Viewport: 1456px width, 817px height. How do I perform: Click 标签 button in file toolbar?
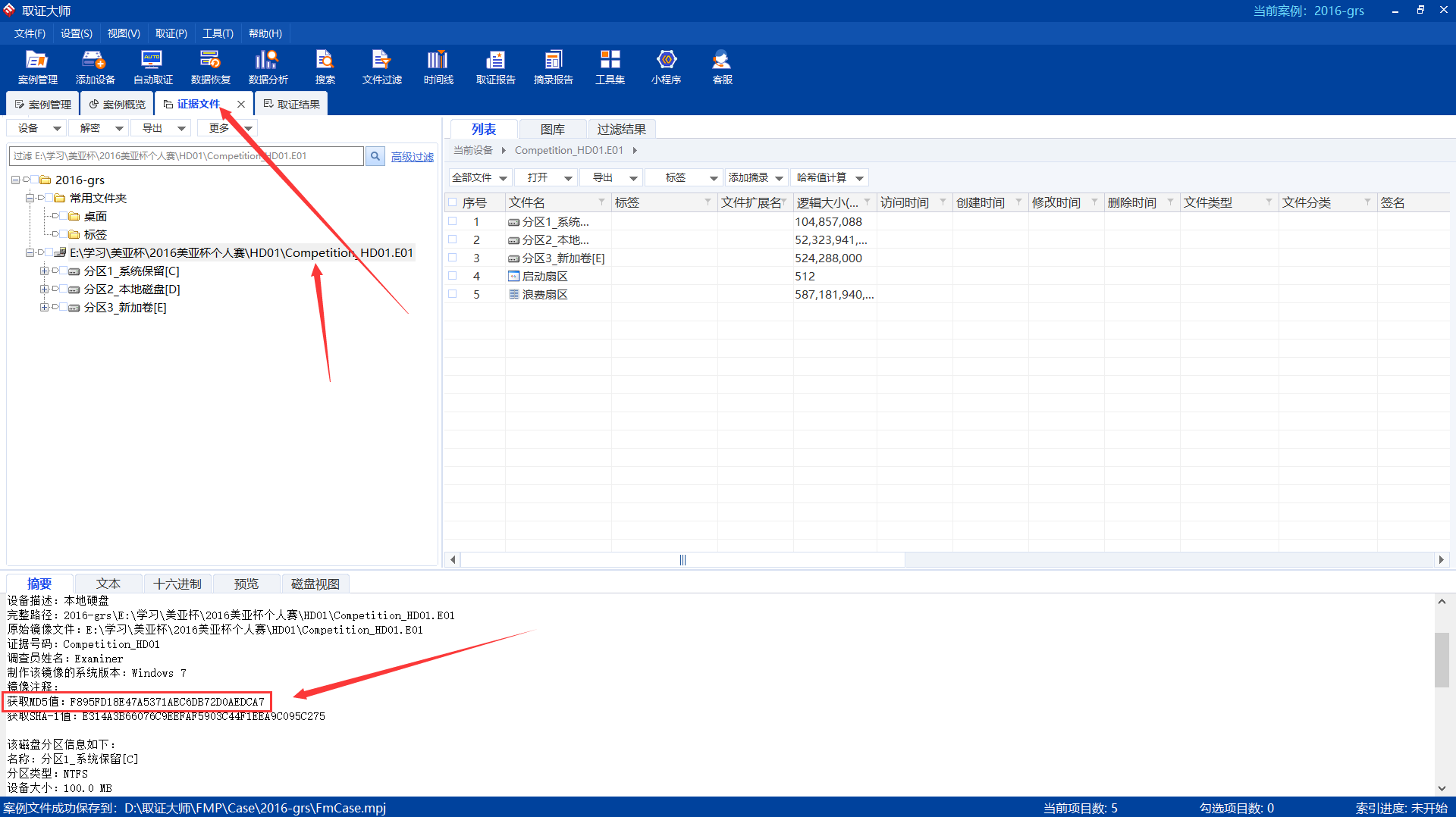682,177
